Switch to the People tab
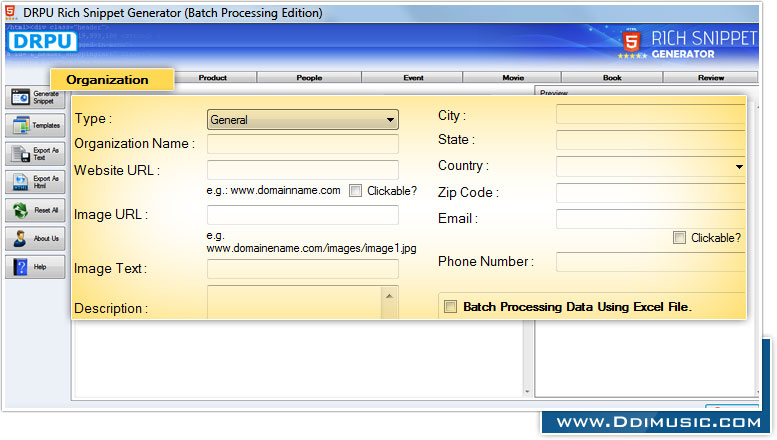This screenshot has width=777, height=440. pos(309,78)
